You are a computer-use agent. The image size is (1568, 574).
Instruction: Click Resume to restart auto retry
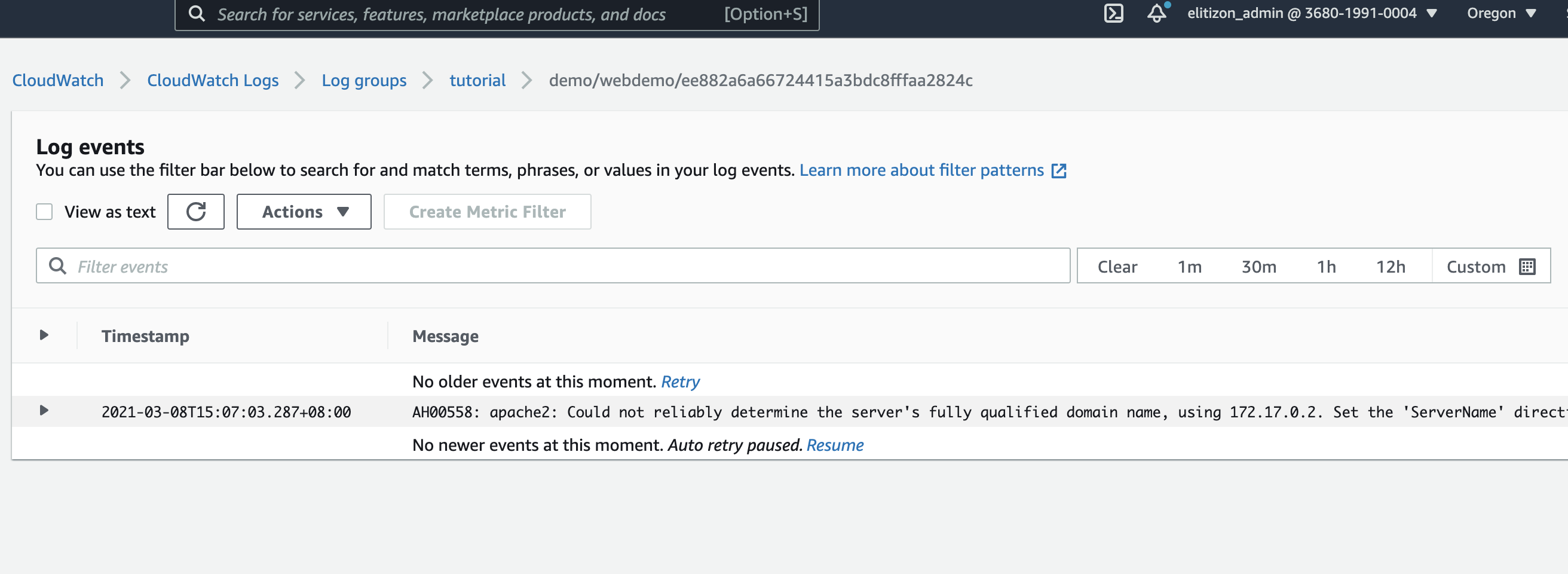(834, 445)
